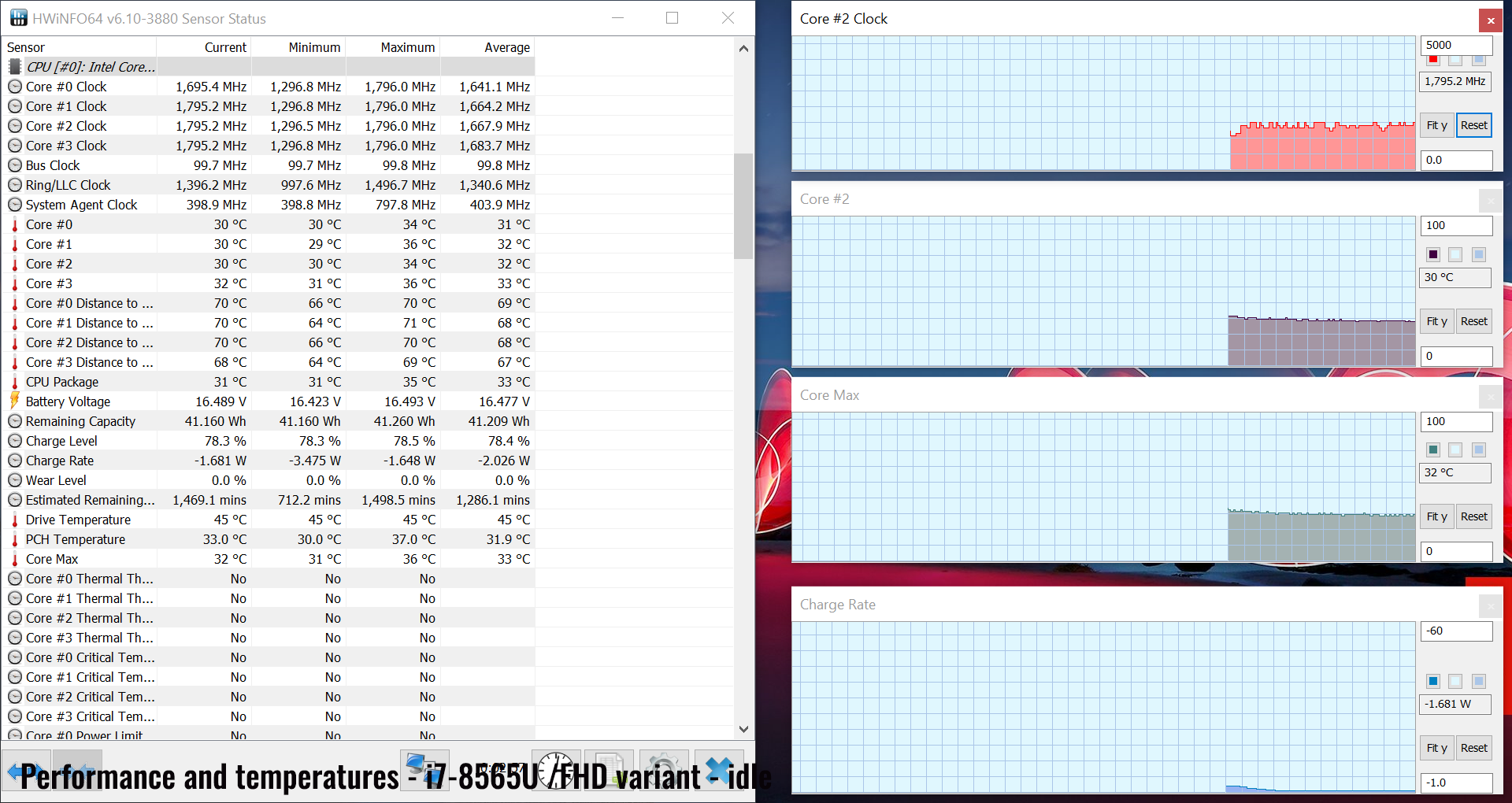
Task: Click Fit y in Core #2 temperature graph
Action: point(1437,321)
